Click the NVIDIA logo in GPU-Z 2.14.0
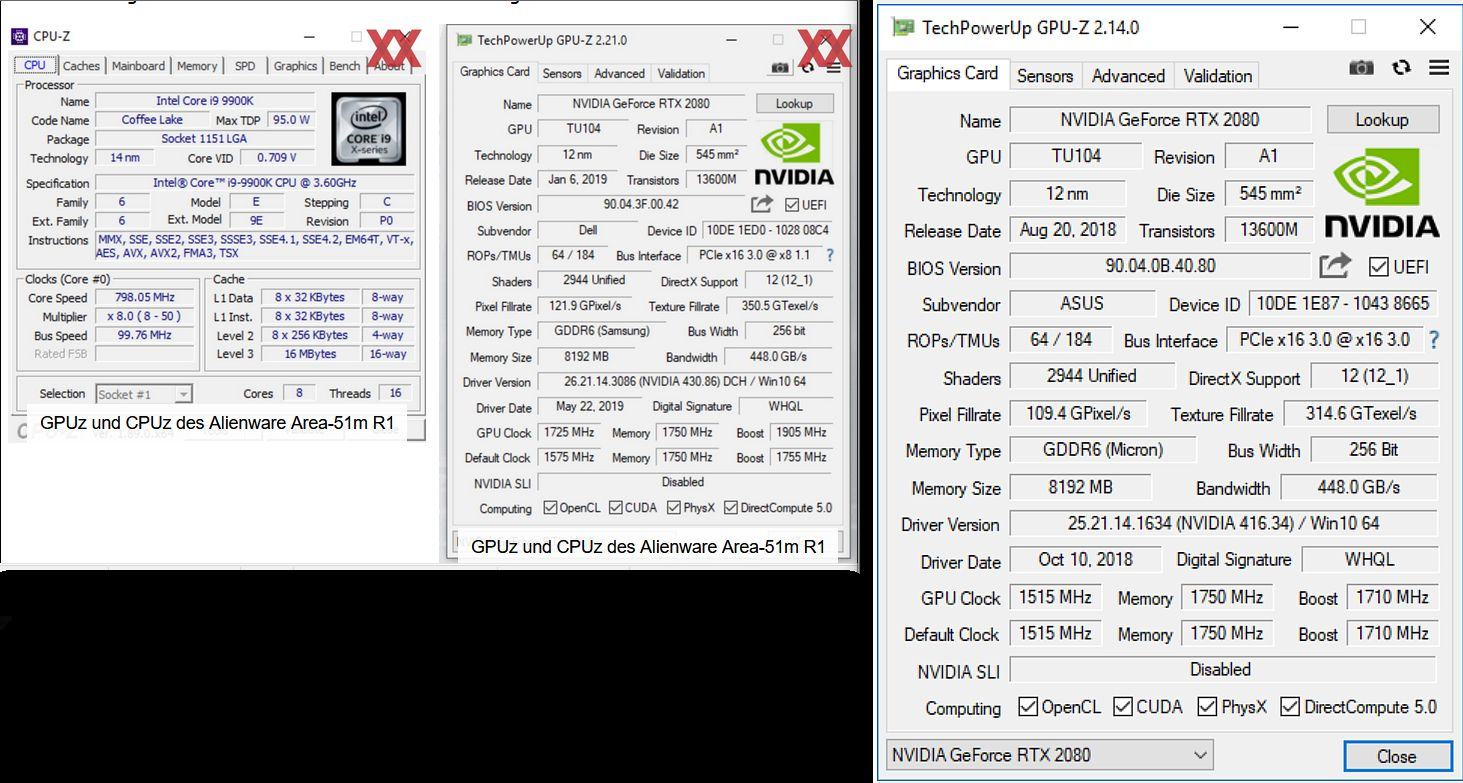Viewport: 1463px width, 783px height. point(1382,192)
